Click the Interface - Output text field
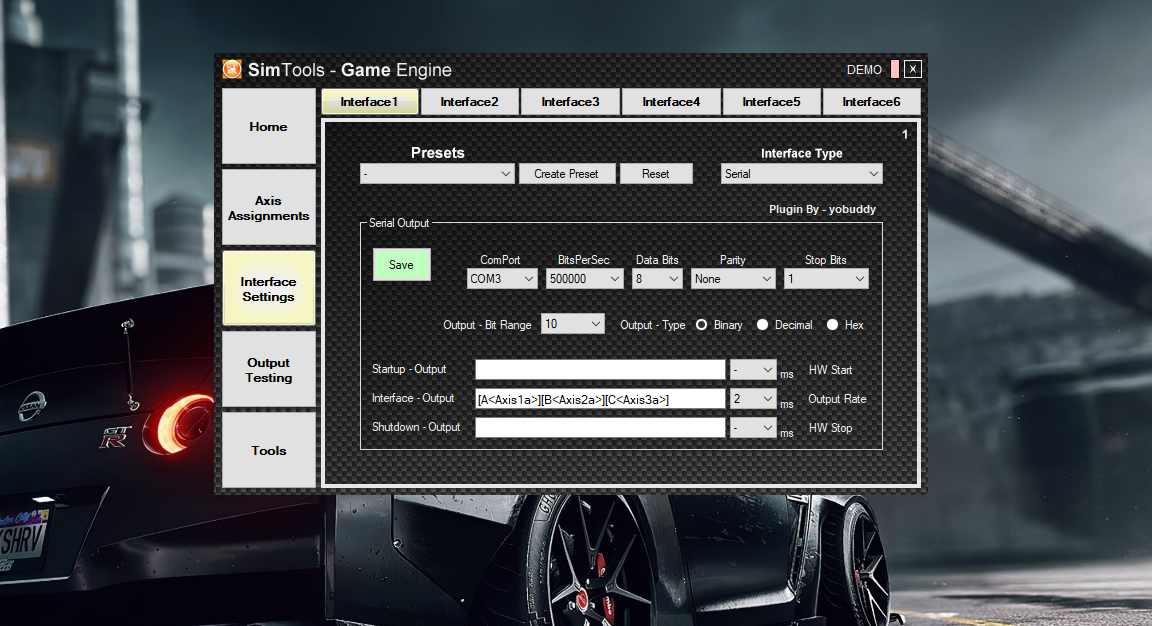 [x=600, y=399]
